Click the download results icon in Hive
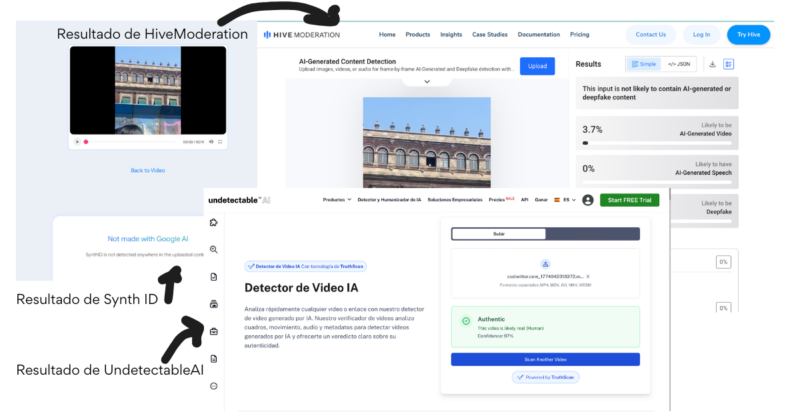The width and height of the screenshot is (800, 420). pos(712,64)
